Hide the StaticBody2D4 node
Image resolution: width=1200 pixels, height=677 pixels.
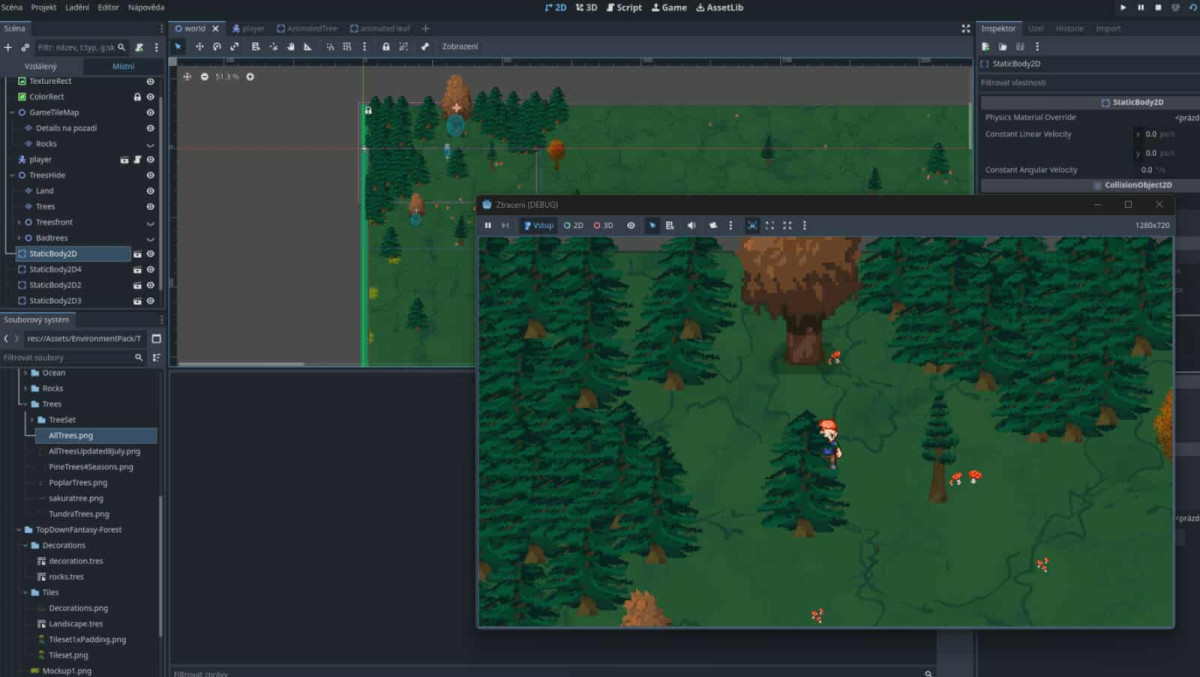151,270
